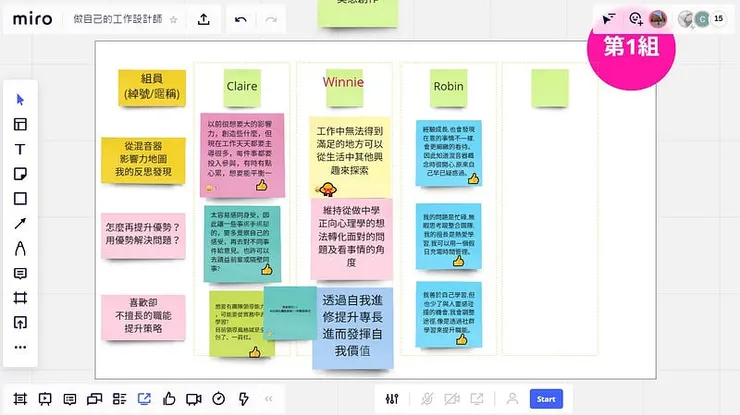Open the activities lightning bolt icon
Screen dimensions: 740x415
[244, 399]
